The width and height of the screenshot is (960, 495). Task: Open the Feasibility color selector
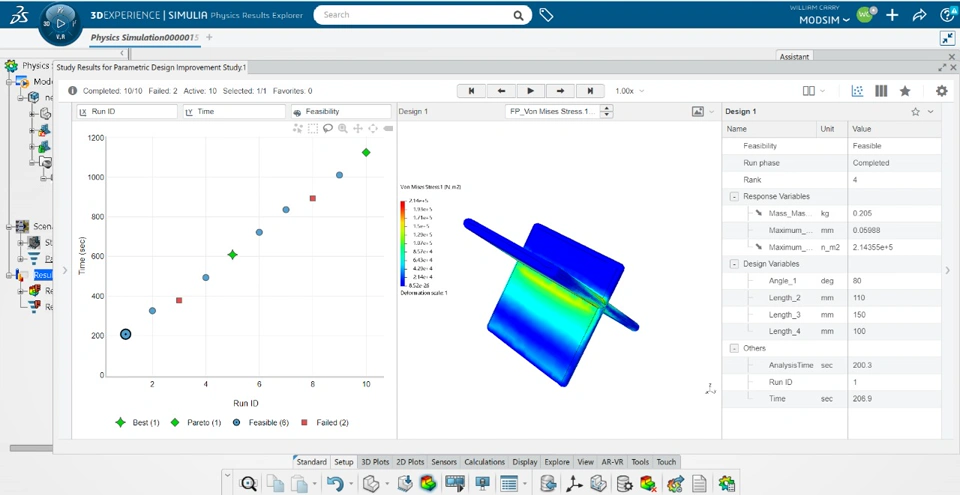[x=341, y=111]
